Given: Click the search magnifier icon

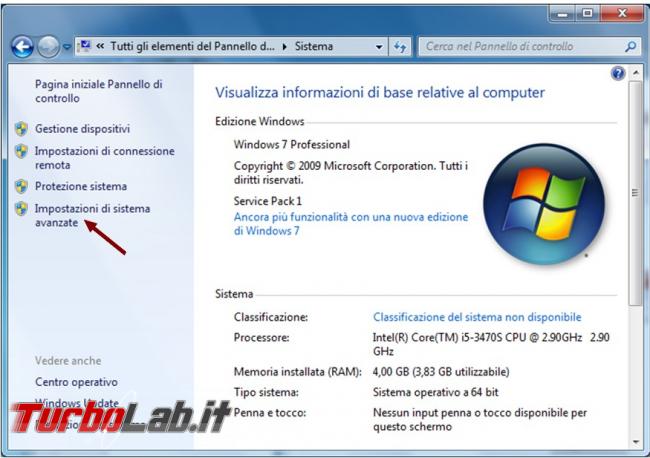Looking at the screenshot, I should (631, 46).
